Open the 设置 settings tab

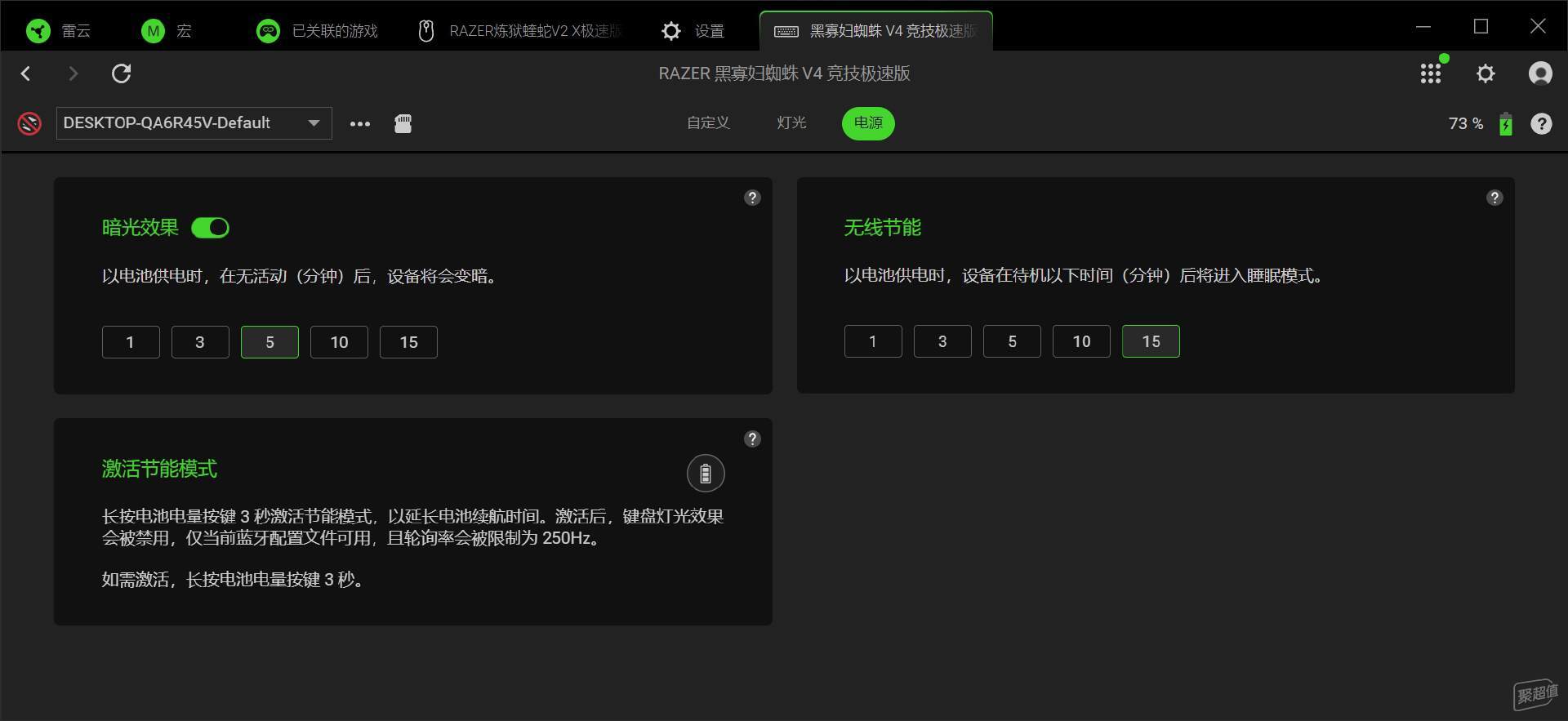click(x=693, y=31)
